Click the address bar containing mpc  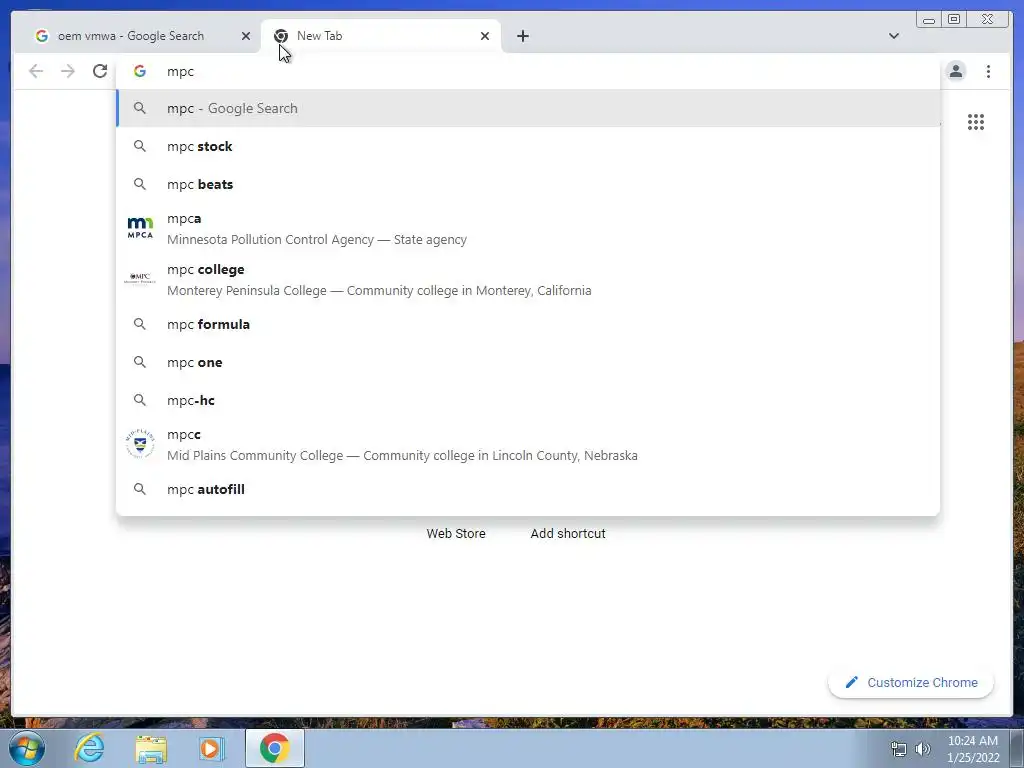click(528, 71)
